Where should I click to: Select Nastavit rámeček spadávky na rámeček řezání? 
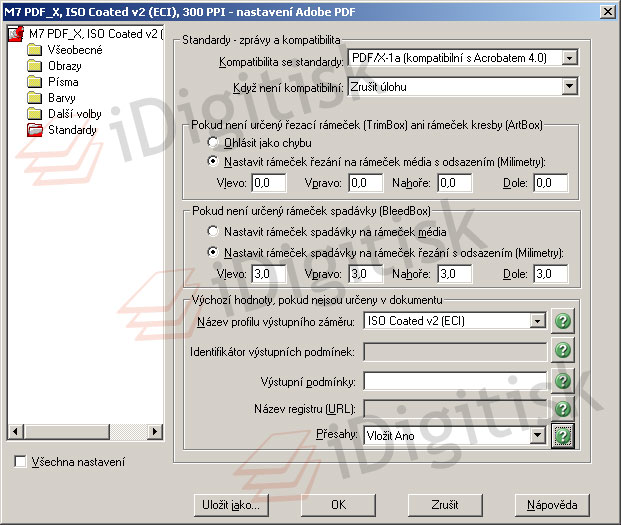click(213, 252)
